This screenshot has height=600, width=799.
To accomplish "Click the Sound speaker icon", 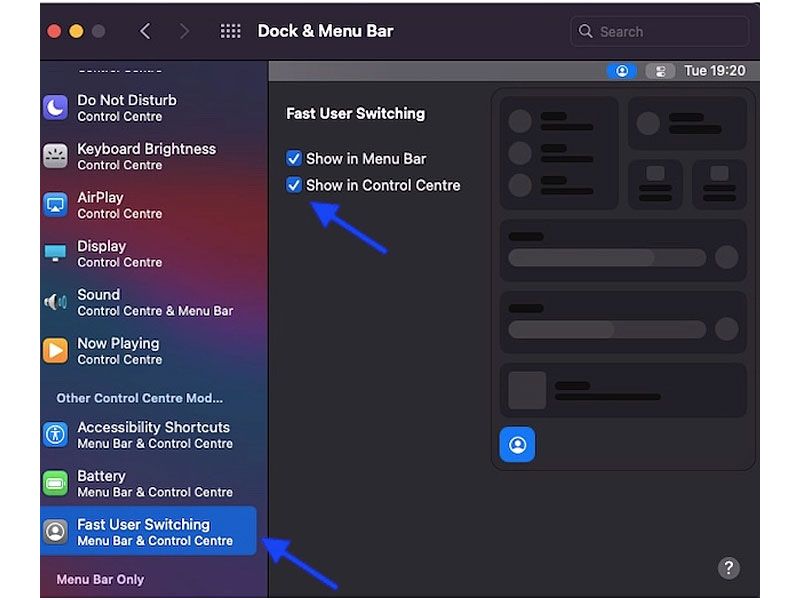I will (55, 302).
